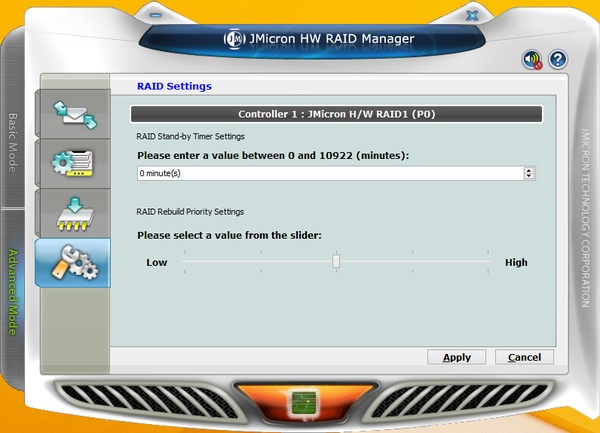Screen dimensions: 600x433
Task: Click the stand-by timer minutes input field
Action: point(330,173)
